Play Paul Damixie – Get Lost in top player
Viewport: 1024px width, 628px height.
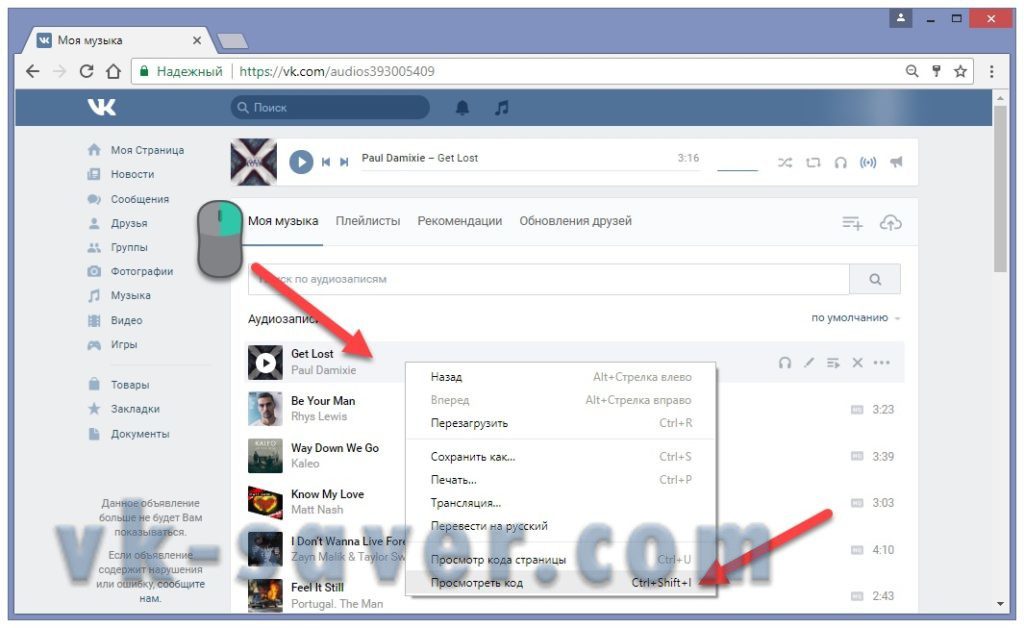click(301, 162)
